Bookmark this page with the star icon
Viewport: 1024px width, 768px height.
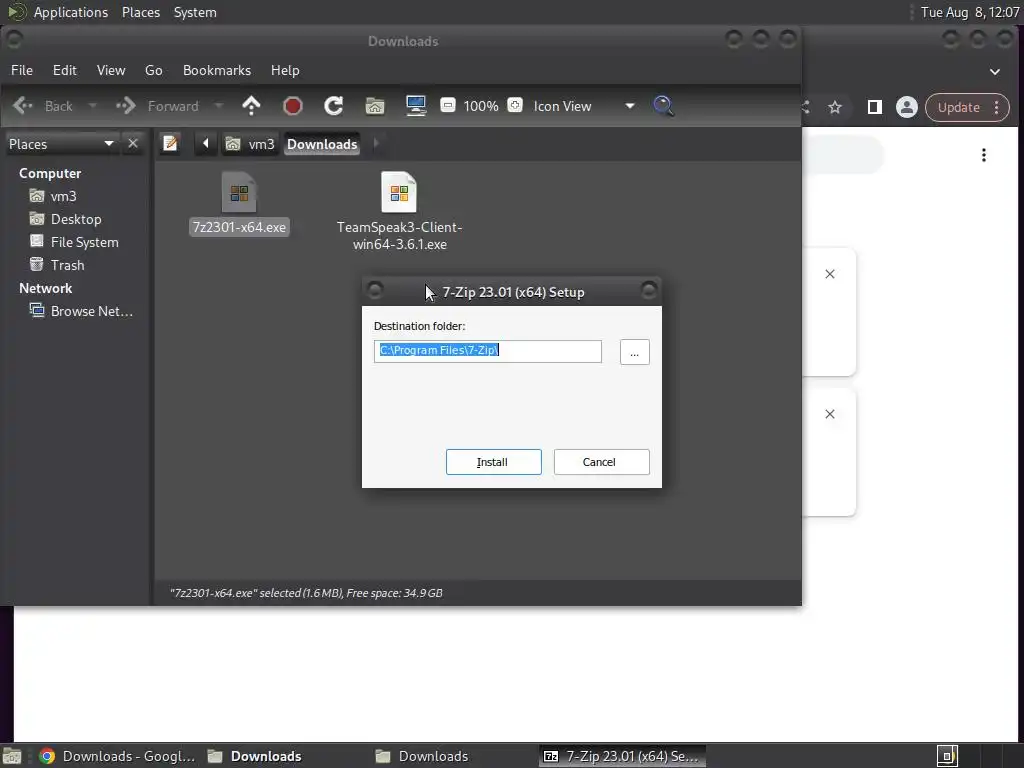(835, 107)
